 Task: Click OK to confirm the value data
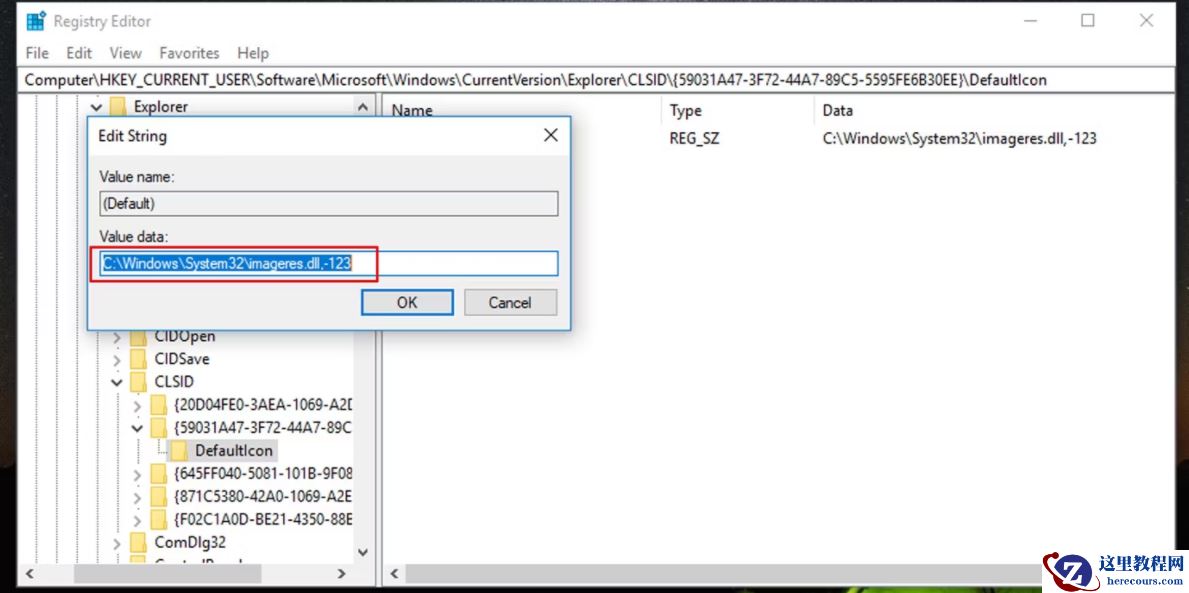pyautogui.click(x=406, y=302)
